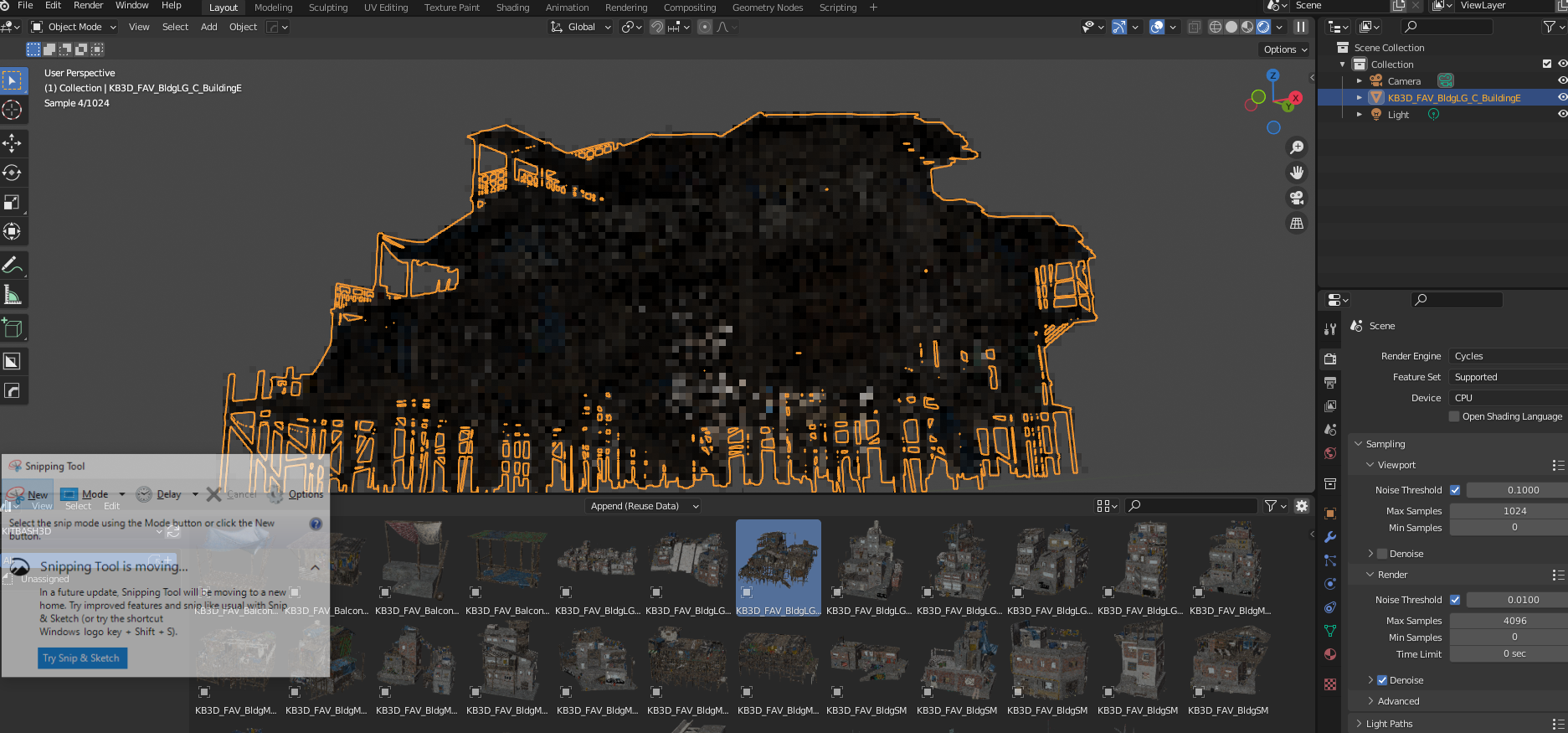Click the Zoom viewport gizmo icon

pos(1297,147)
